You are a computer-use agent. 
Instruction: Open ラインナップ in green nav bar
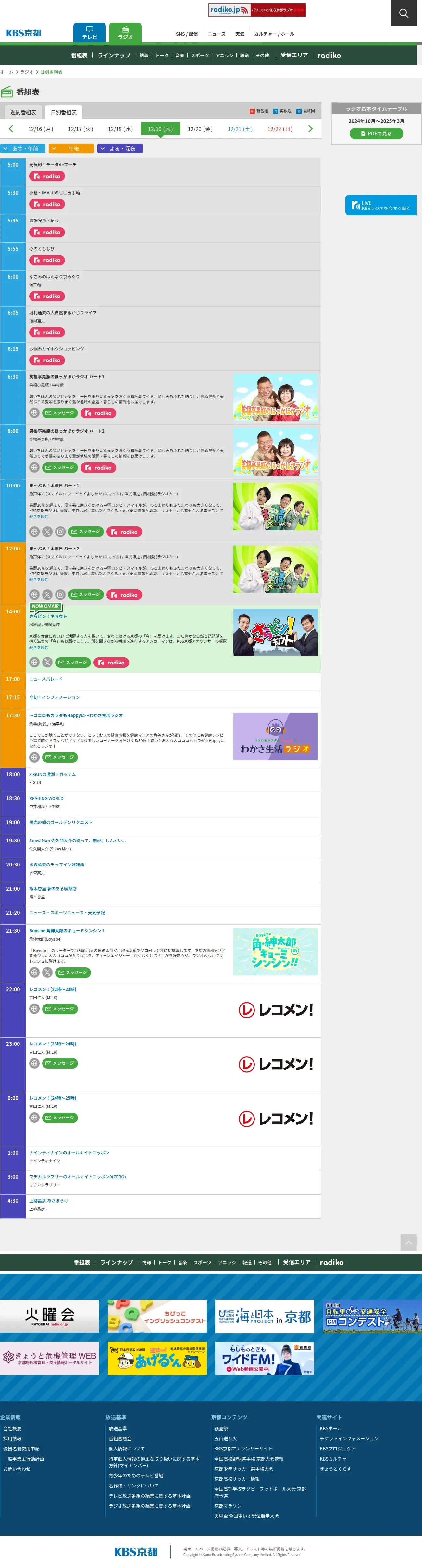(114, 55)
